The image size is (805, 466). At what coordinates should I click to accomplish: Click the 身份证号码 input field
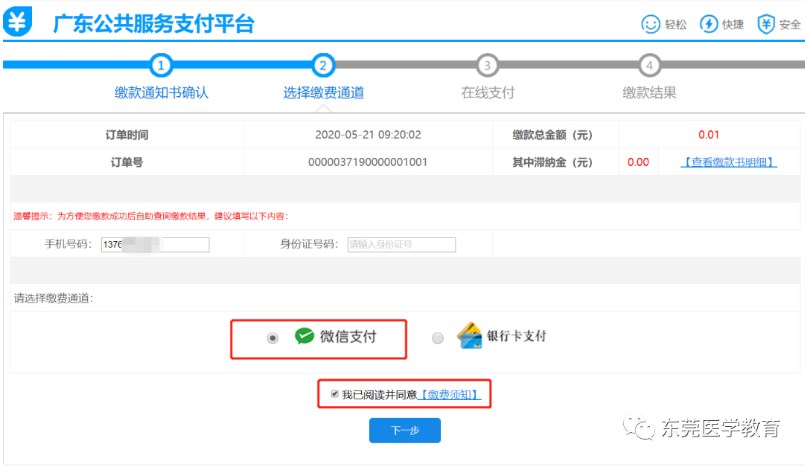click(x=401, y=245)
